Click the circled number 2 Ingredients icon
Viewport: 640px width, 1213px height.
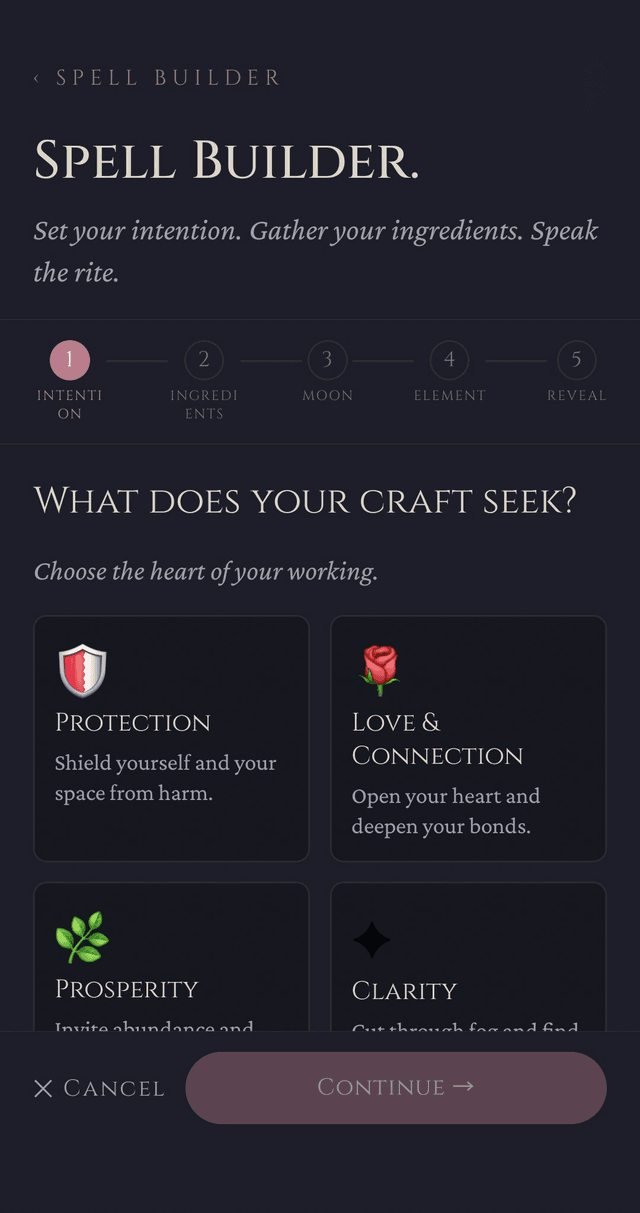pos(204,361)
